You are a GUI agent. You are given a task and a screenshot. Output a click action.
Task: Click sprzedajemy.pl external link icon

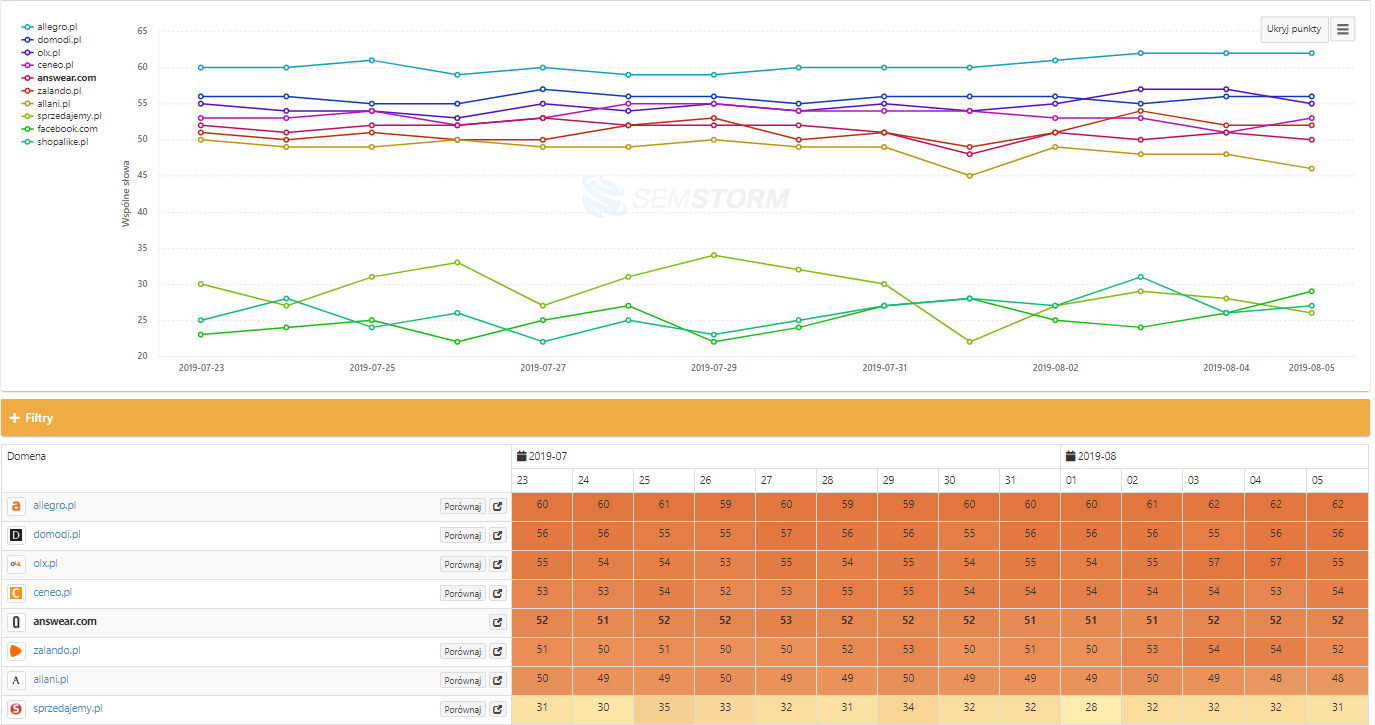click(x=497, y=710)
